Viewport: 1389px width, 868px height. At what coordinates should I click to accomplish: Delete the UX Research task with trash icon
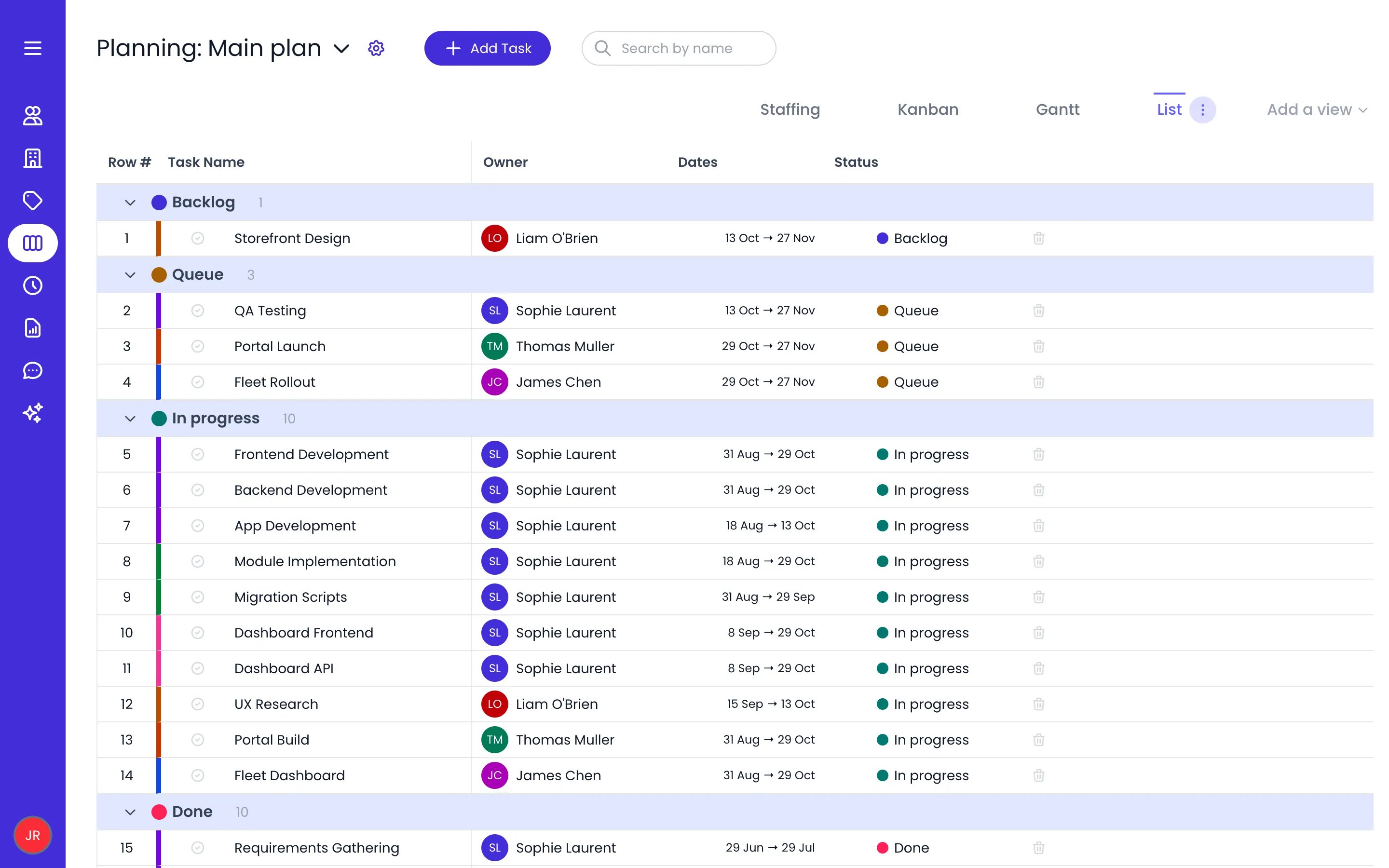(1038, 704)
